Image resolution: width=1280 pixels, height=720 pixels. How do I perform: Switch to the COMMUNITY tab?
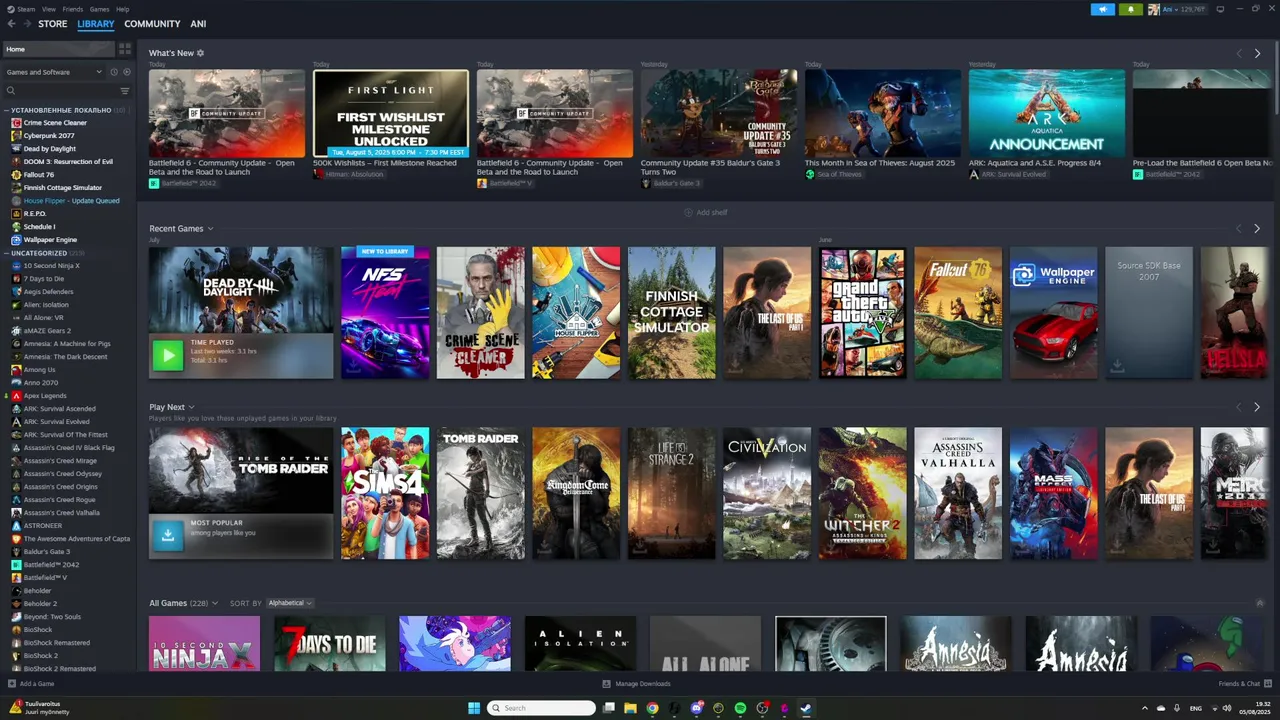(x=152, y=24)
